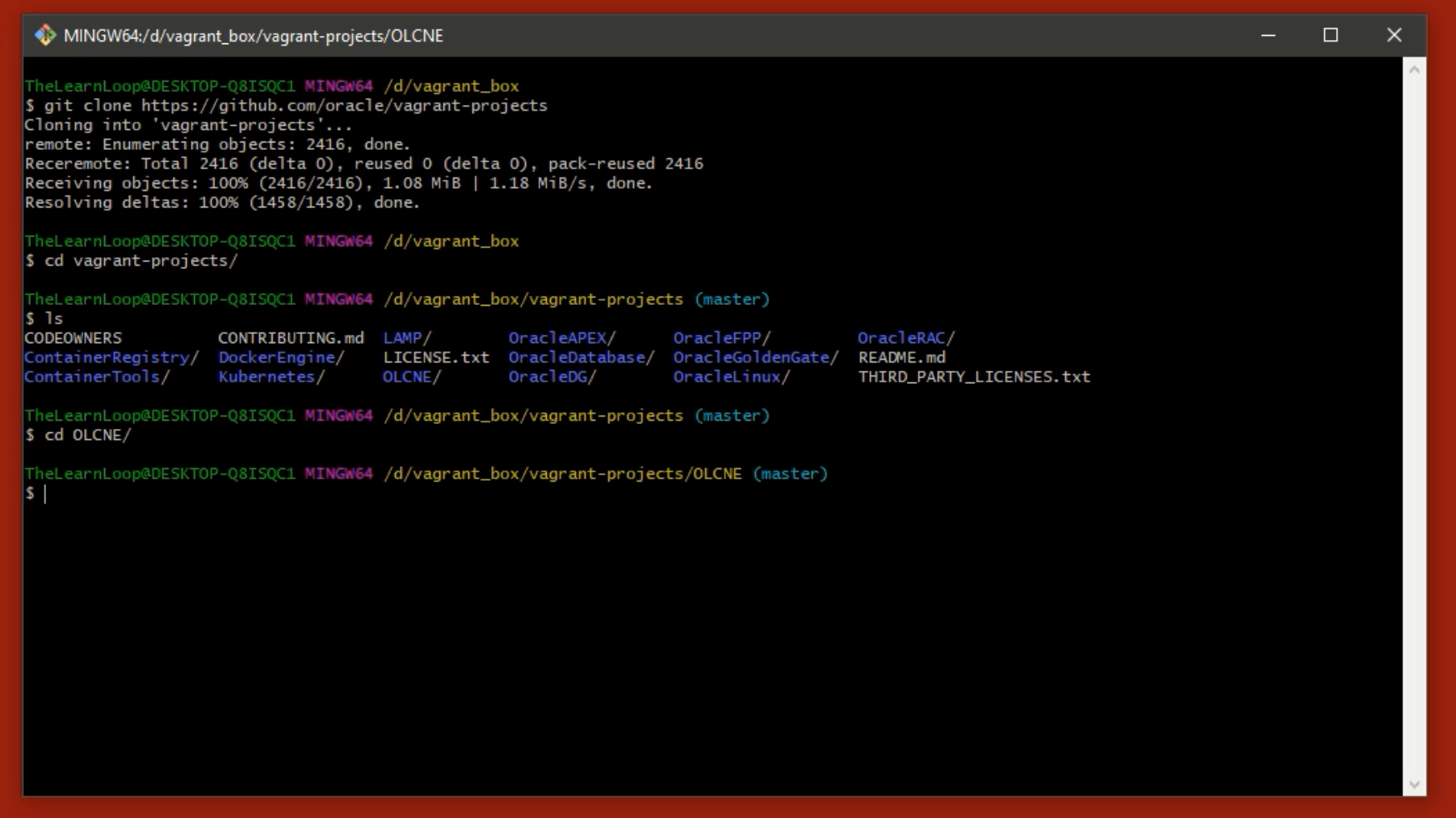Viewport: 1456px width, 818px height.
Task: Click the OracleDatabase/ directory entry
Action: coord(581,357)
